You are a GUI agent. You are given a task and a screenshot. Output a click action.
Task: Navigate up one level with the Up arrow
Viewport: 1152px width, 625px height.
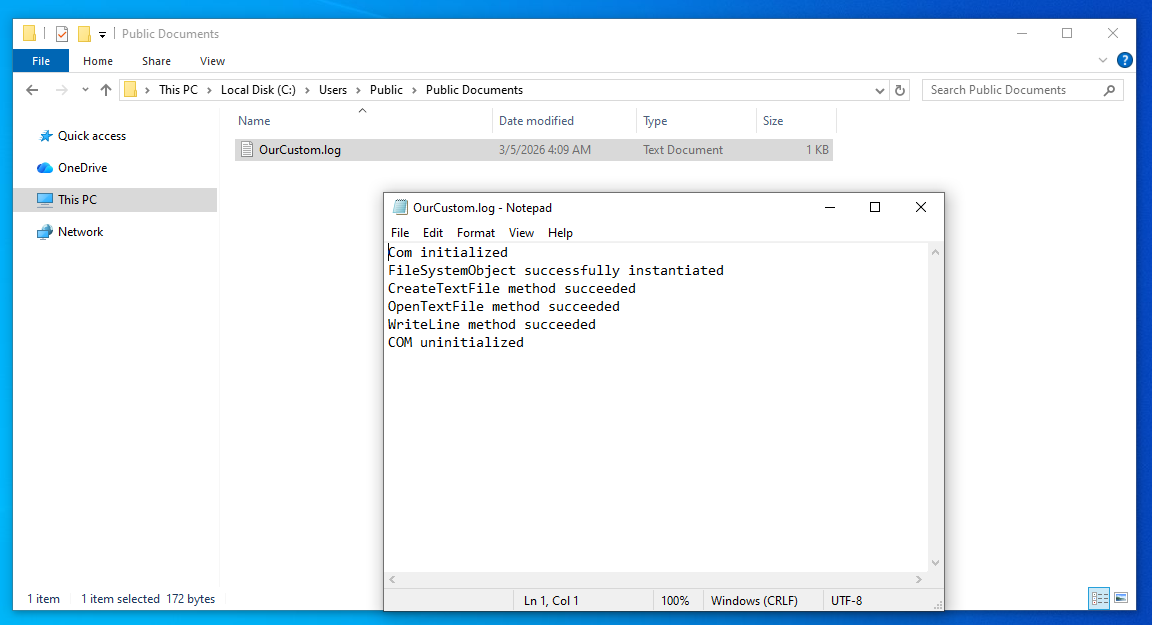point(106,90)
